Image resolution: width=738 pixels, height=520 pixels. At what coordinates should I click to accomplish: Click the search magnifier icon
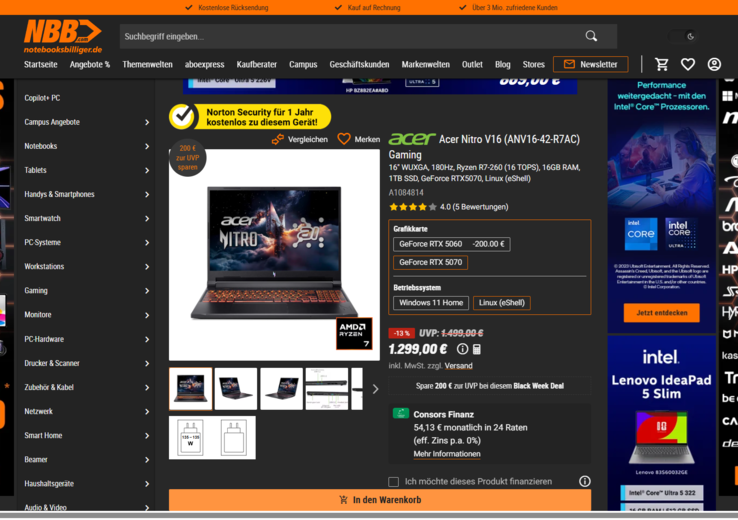(591, 36)
